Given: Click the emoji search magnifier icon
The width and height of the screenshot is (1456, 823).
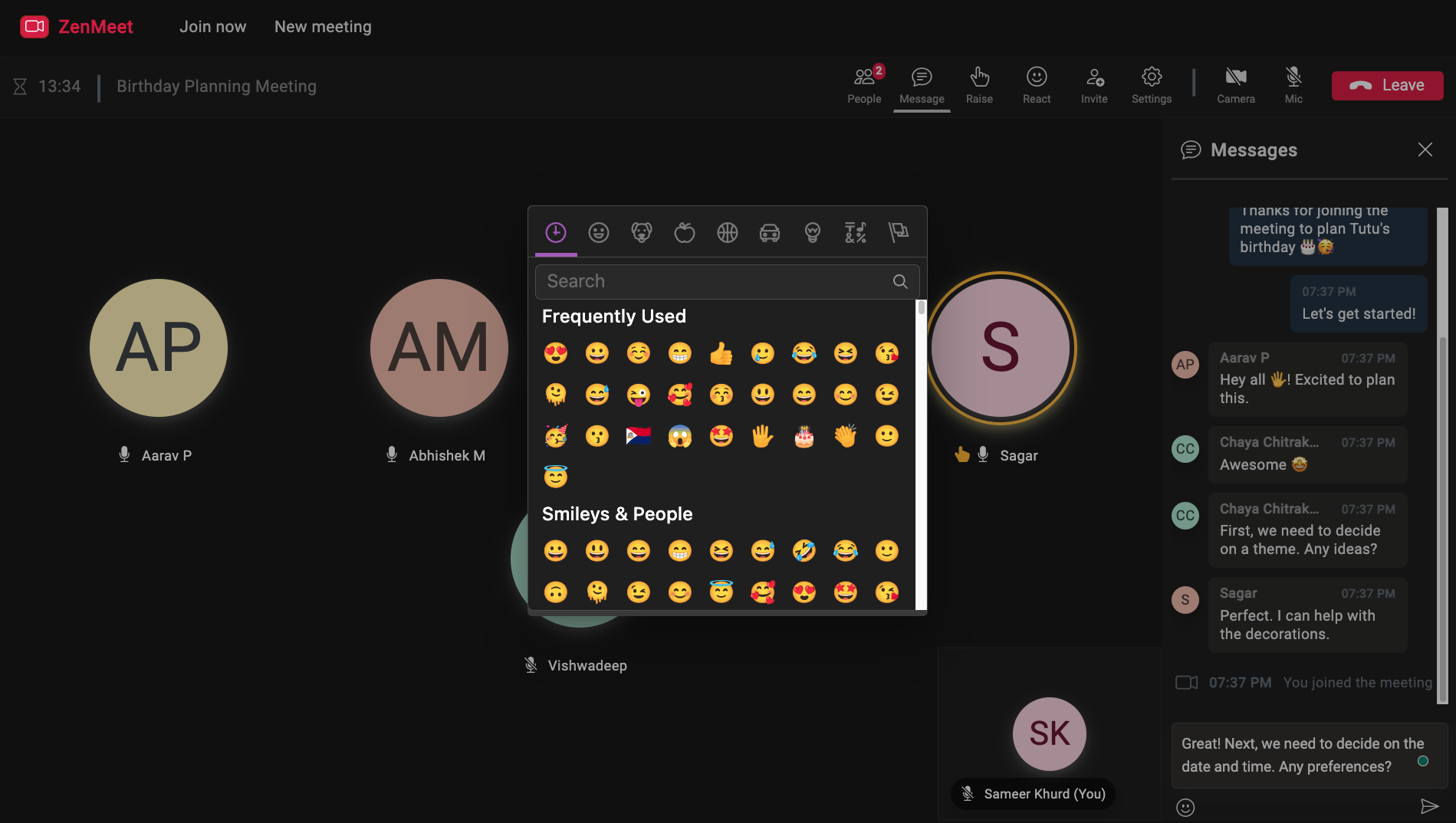Looking at the screenshot, I should coord(900,281).
